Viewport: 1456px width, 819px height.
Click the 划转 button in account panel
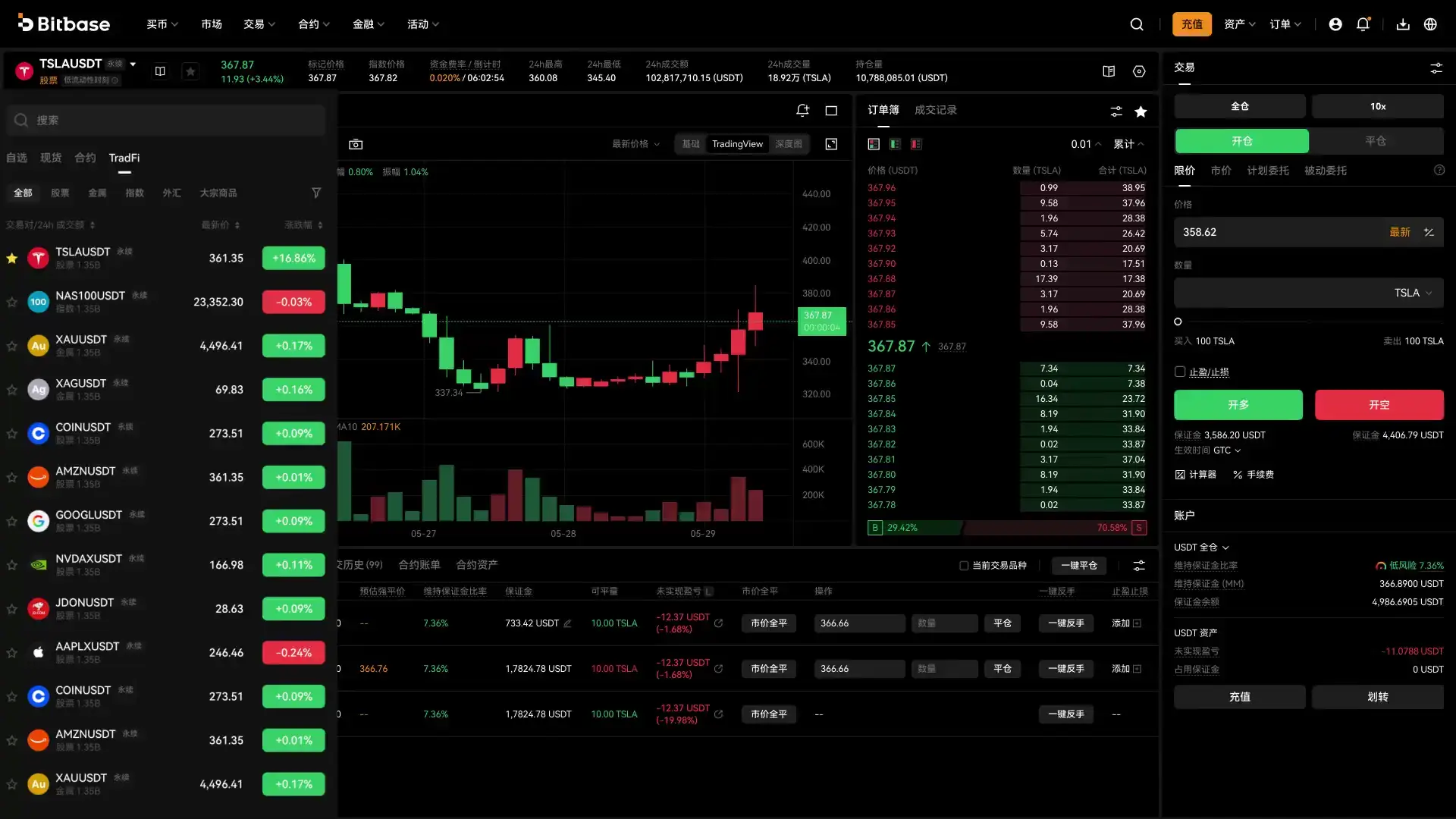pyautogui.click(x=1378, y=697)
